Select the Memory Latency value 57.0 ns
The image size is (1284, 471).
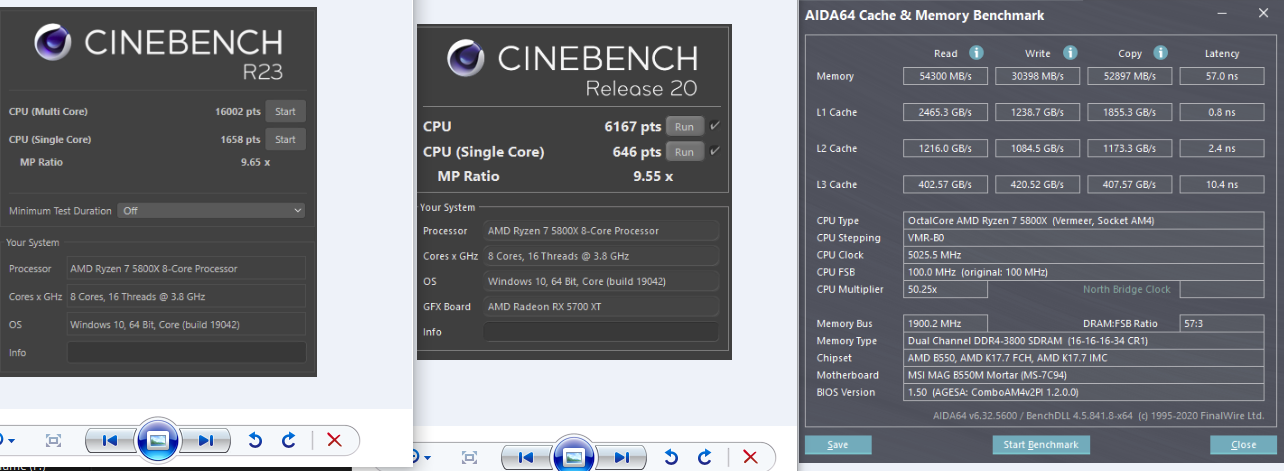(x=1222, y=76)
